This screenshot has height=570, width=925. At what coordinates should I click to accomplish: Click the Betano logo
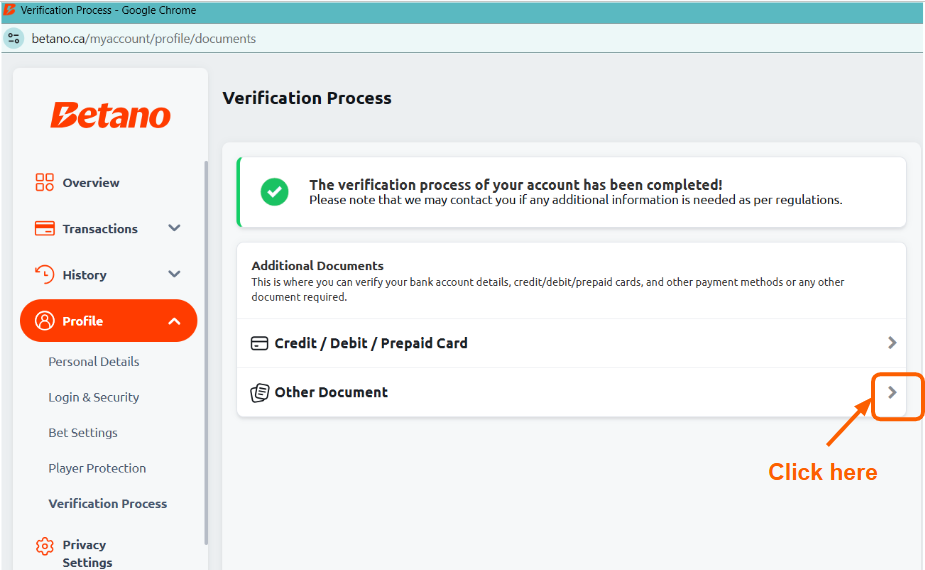tap(110, 115)
